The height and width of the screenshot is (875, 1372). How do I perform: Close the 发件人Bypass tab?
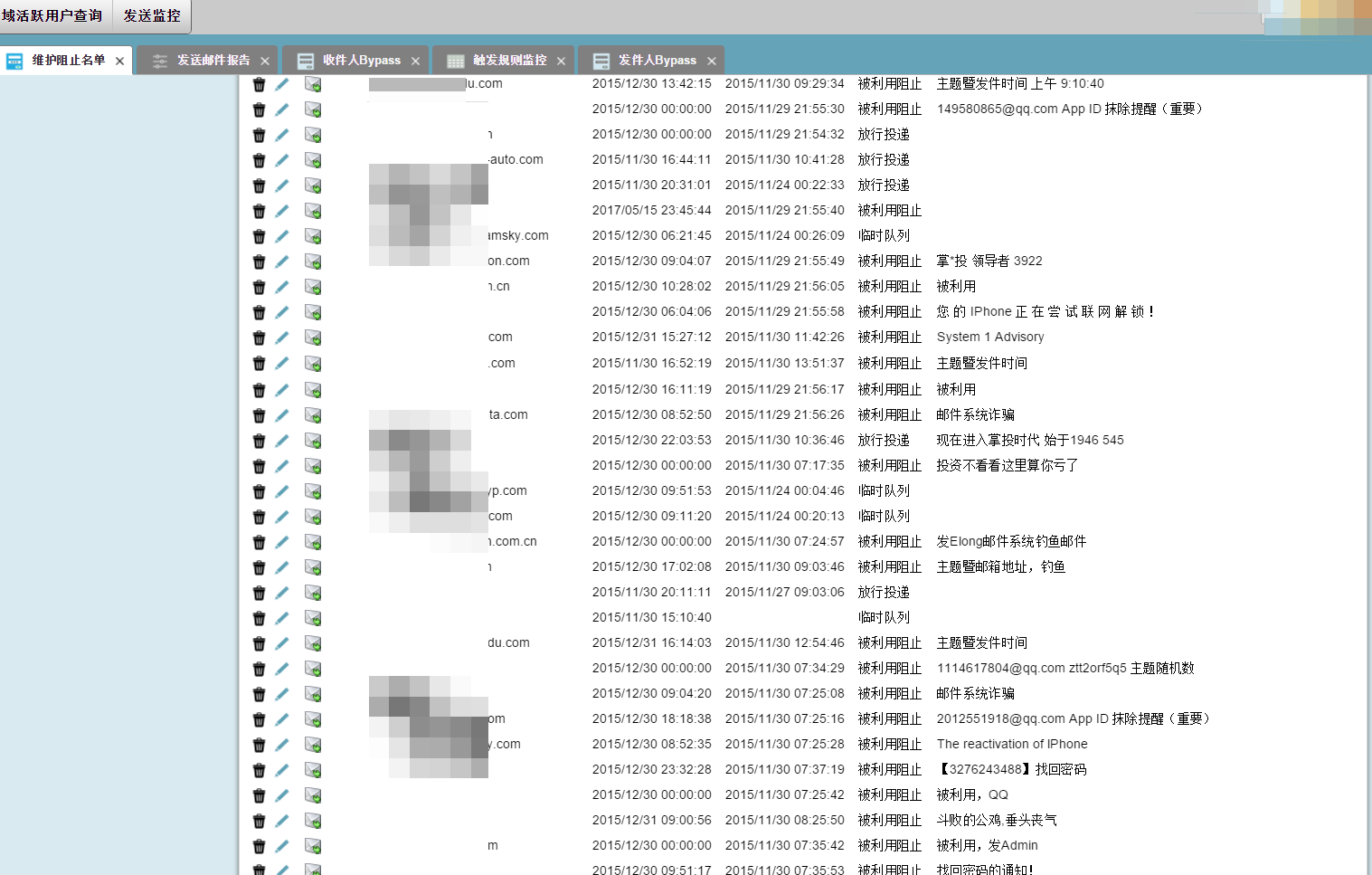(x=712, y=62)
